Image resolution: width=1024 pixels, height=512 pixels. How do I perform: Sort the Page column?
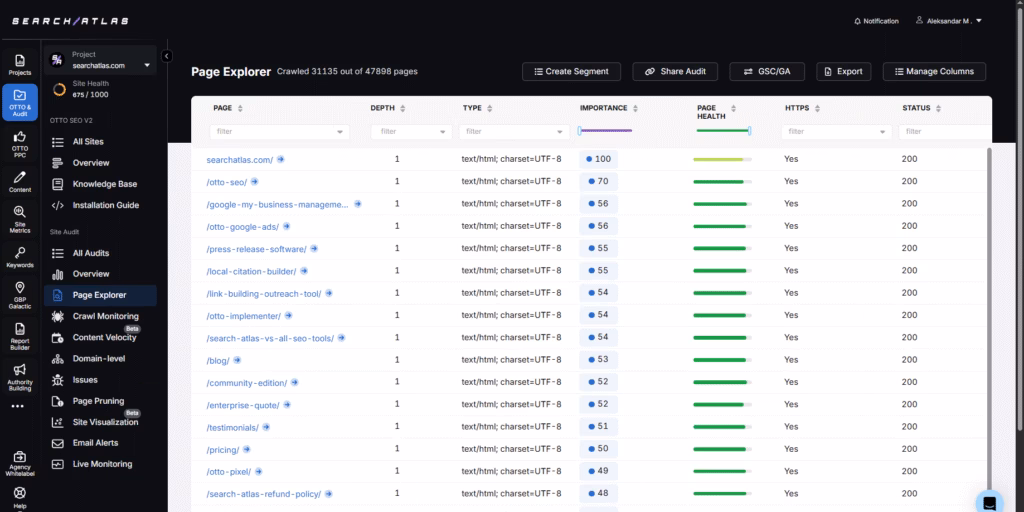click(x=240, y=108)
